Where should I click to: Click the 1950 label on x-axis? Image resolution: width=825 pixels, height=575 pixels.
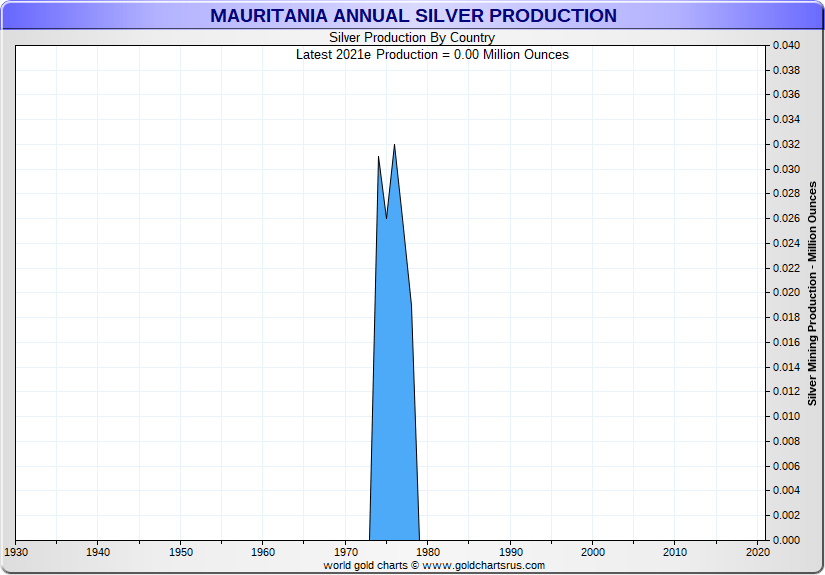click(180, 552)
